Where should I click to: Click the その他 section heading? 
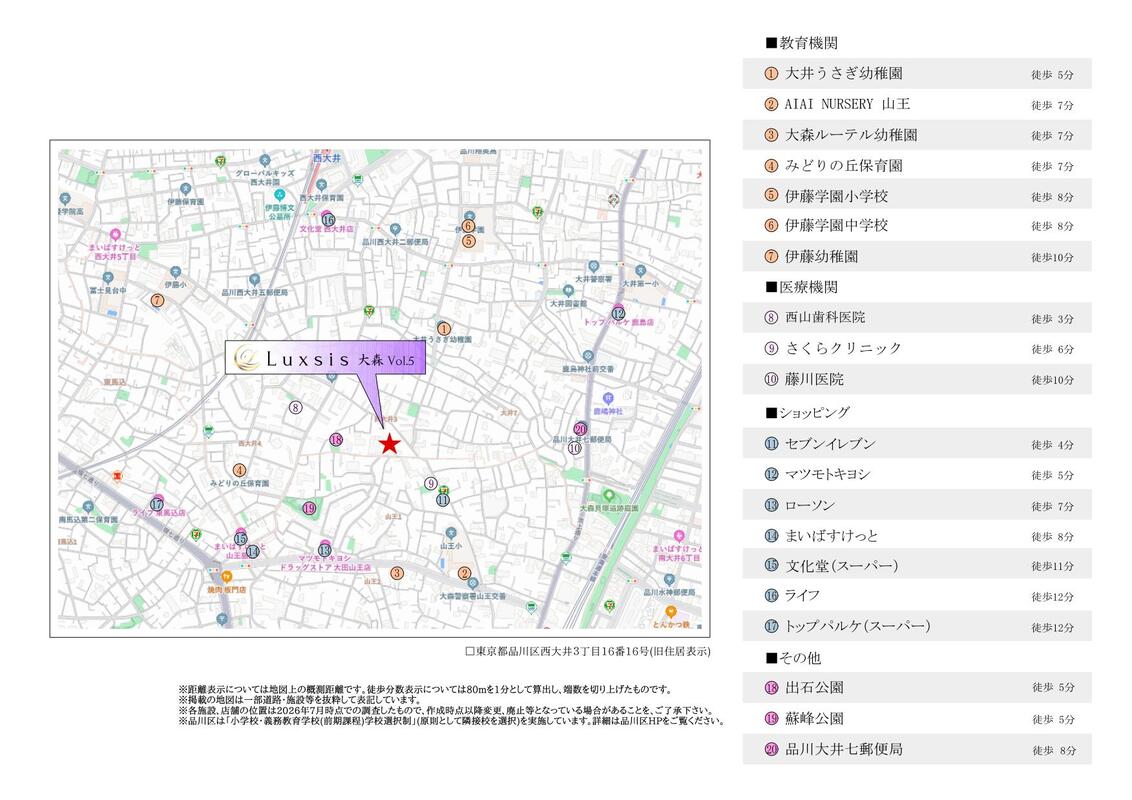793,658
